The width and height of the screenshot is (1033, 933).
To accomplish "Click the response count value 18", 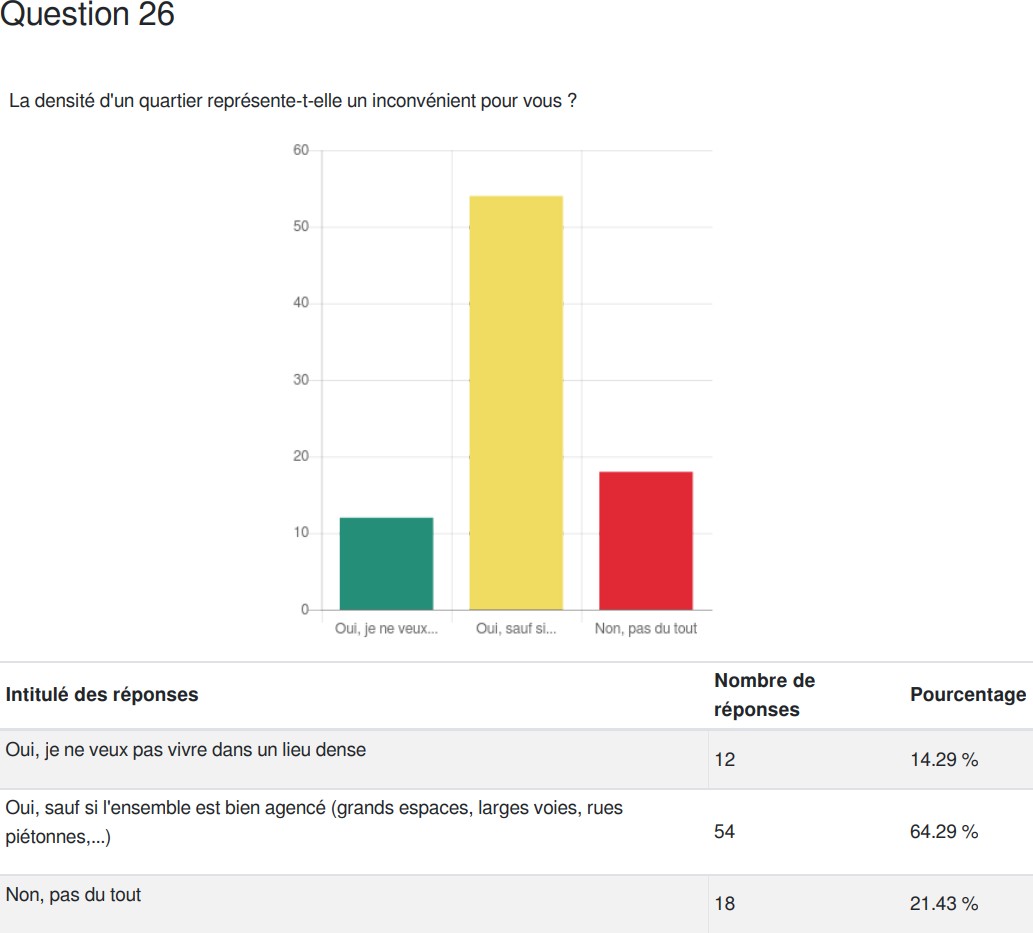I will pyautogui.click(x=724, y=903).
